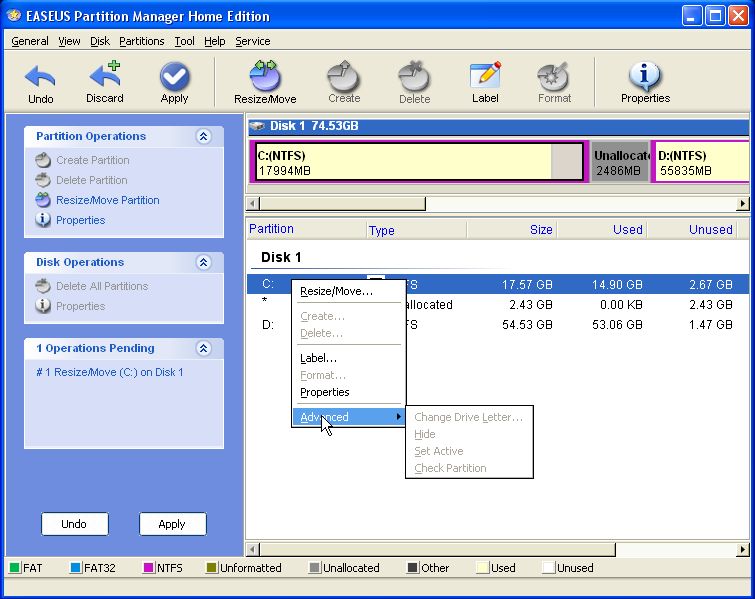The width and height of the screenshot is (755, 599).
Task: Select the Resize/Move toolbar icon
Action: (265, 76)
